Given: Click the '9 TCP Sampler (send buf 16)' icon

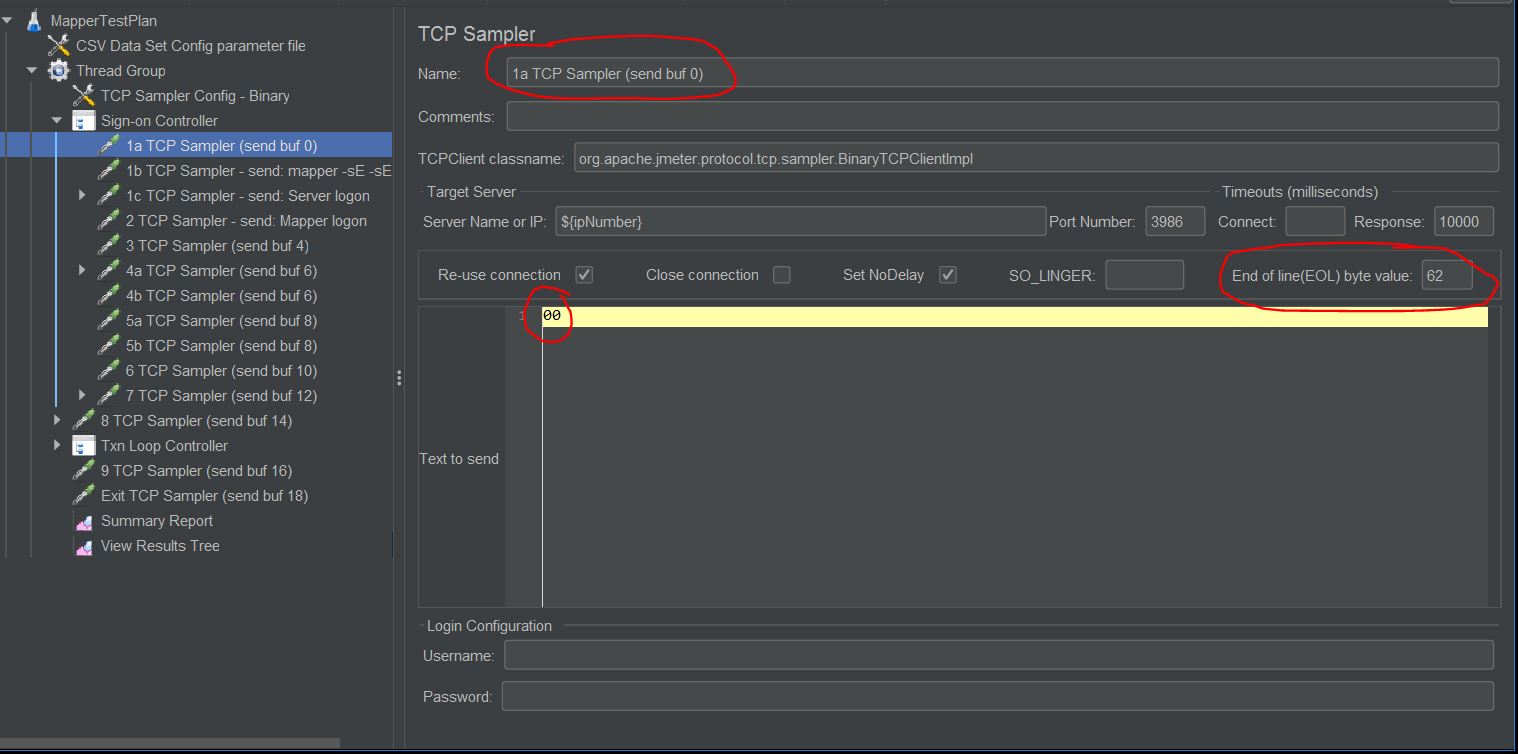Looking at the screenshot, I should pos(84,470).
